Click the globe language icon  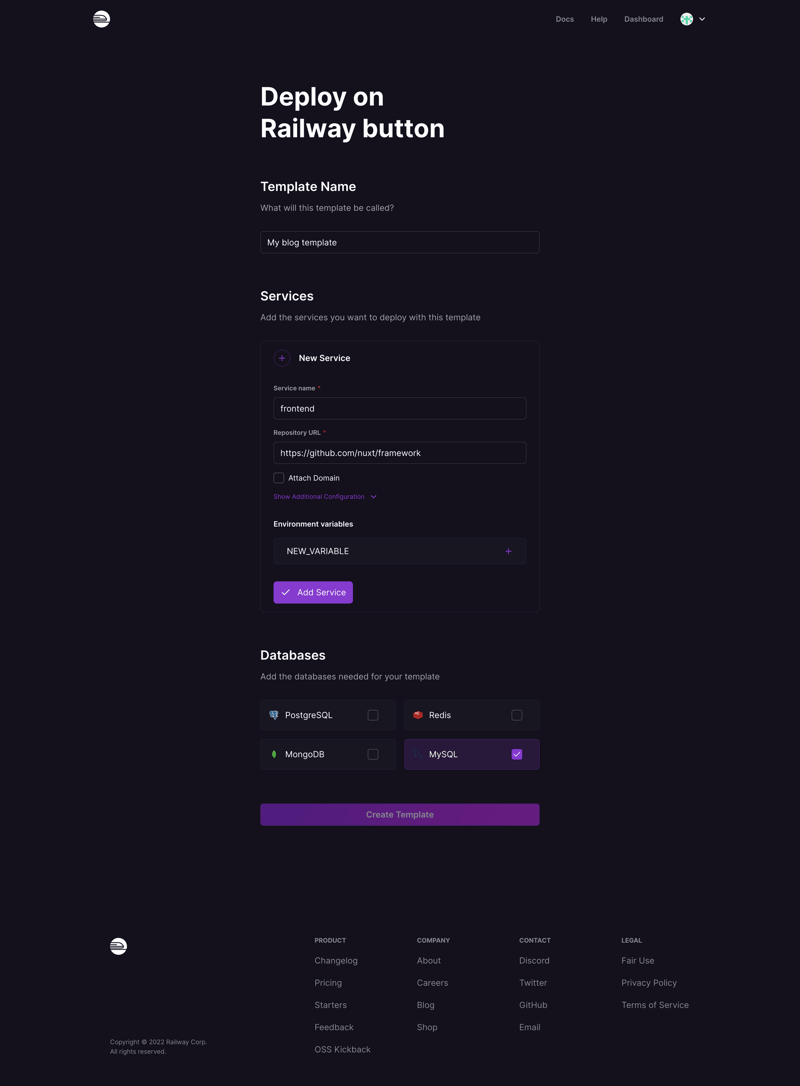[x=686, y=18]
